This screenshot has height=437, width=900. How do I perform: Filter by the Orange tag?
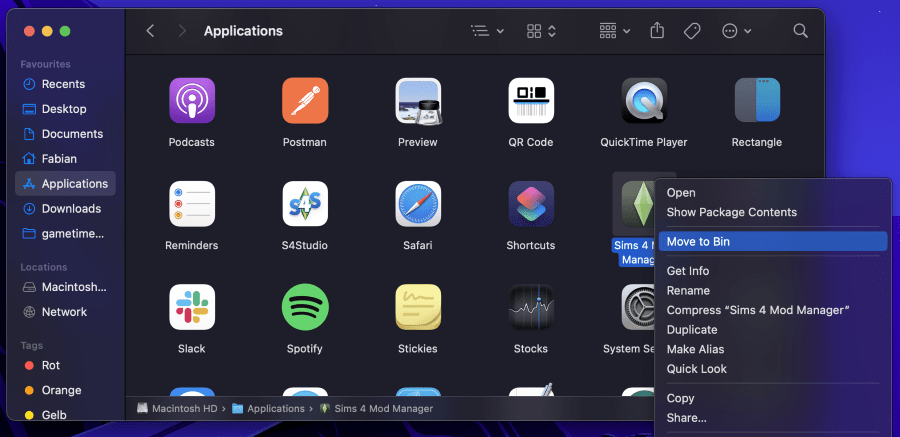point(65,390)
